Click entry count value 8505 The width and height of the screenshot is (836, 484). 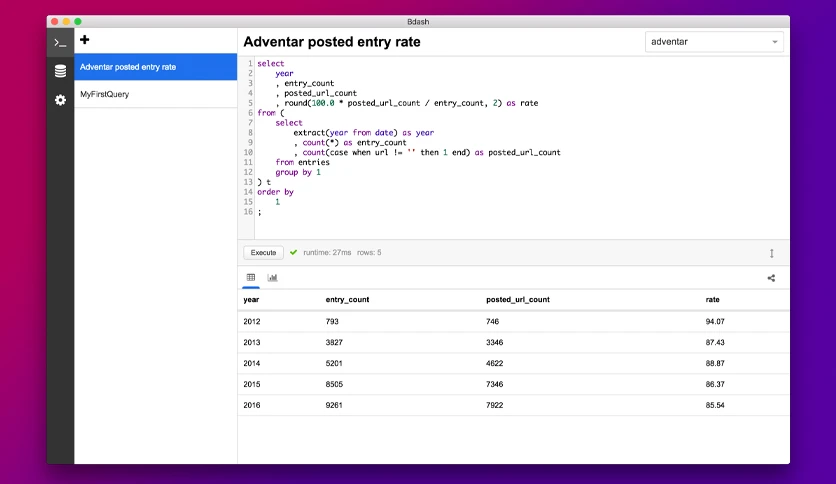pos(334,384)
